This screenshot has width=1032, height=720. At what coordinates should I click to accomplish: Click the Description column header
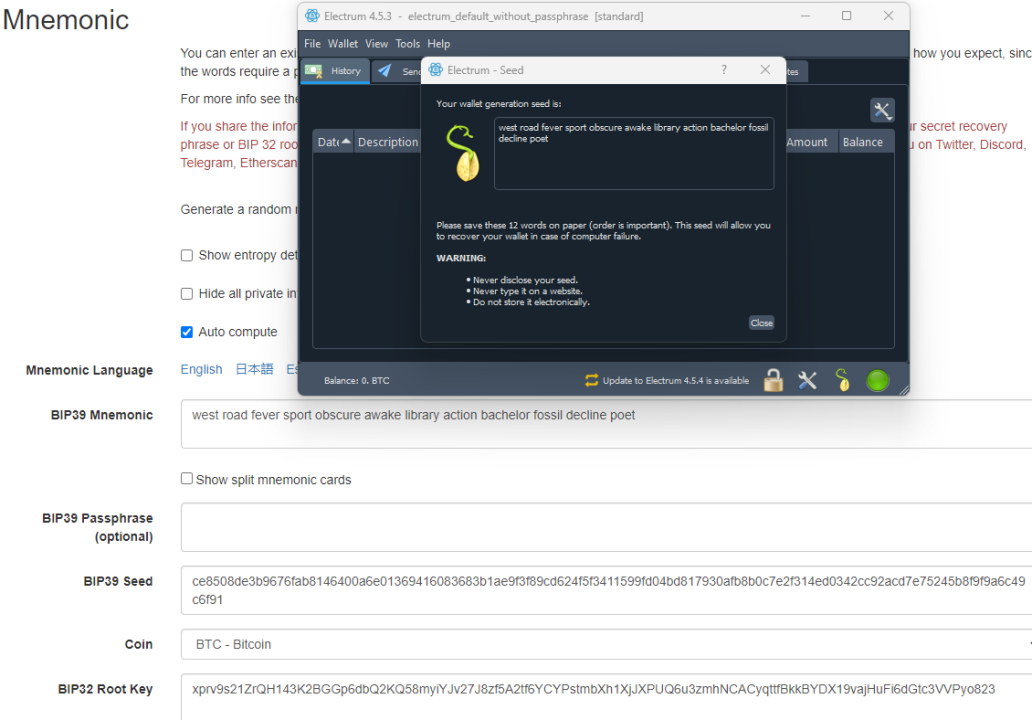pyautogui.click(x=387, y=142)
